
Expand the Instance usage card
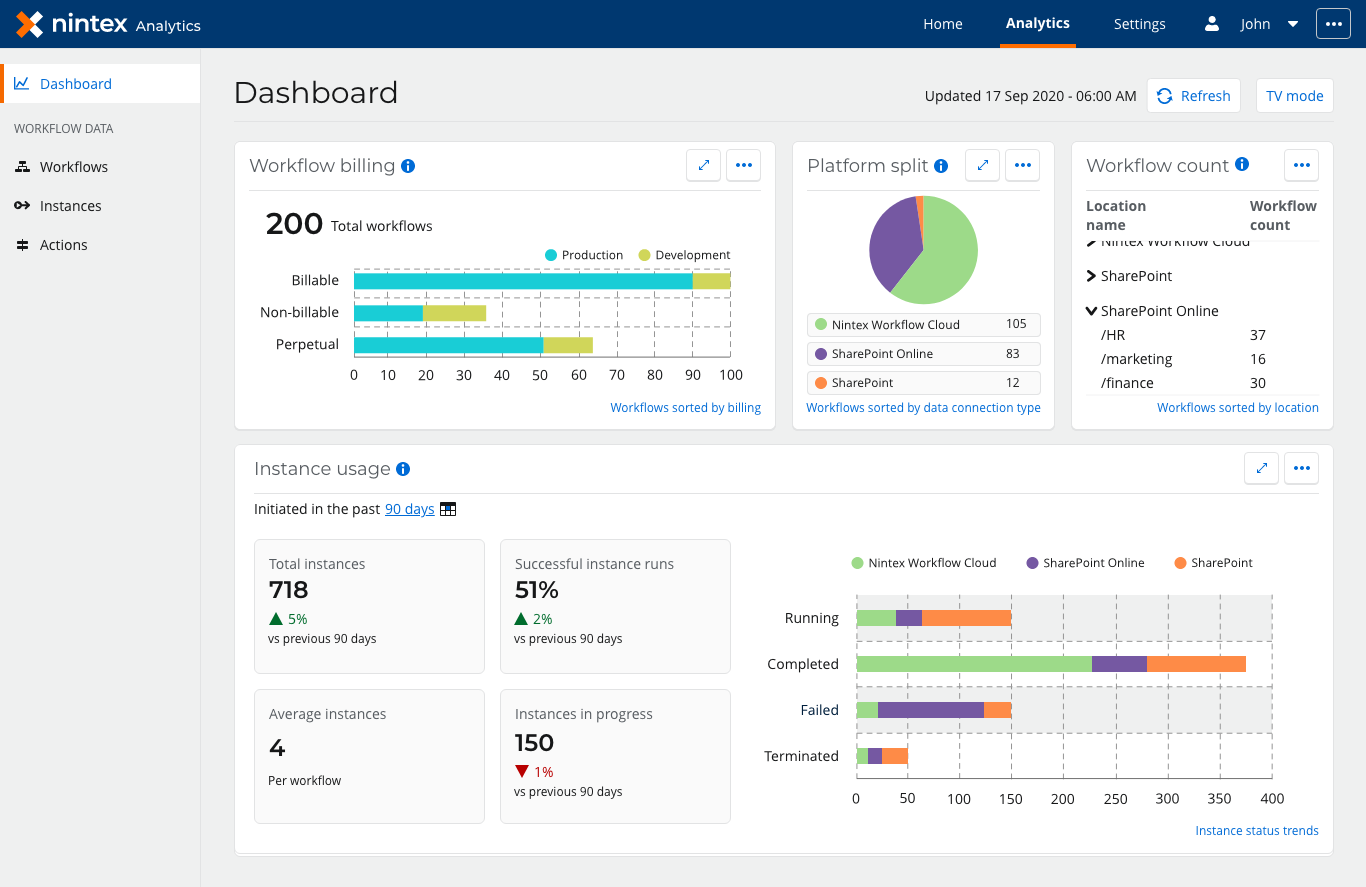coord(1262,468)
